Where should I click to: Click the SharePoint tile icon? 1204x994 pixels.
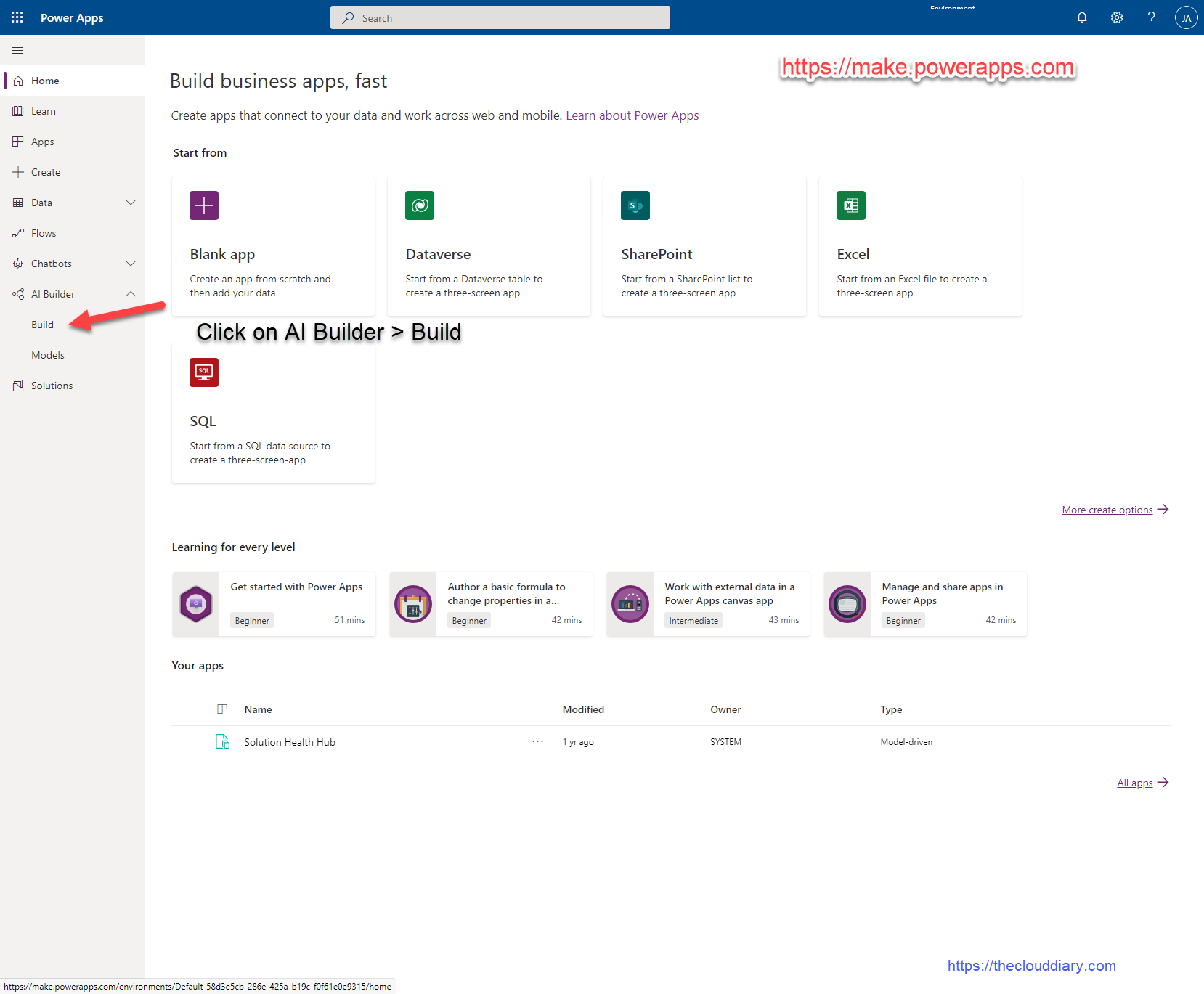pos(635,205)
